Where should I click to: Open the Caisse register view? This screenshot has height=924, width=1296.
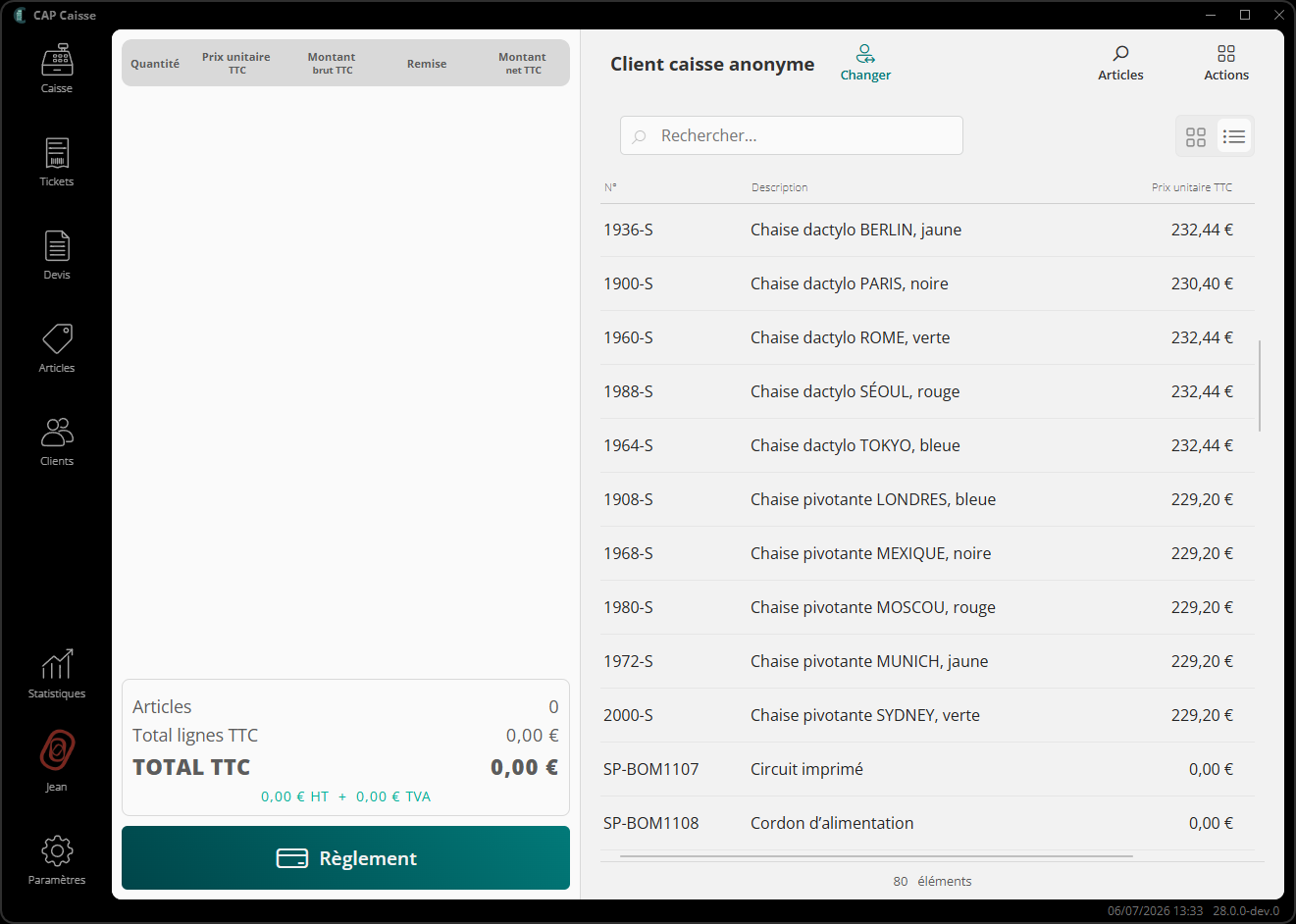[x=57, y=68]
